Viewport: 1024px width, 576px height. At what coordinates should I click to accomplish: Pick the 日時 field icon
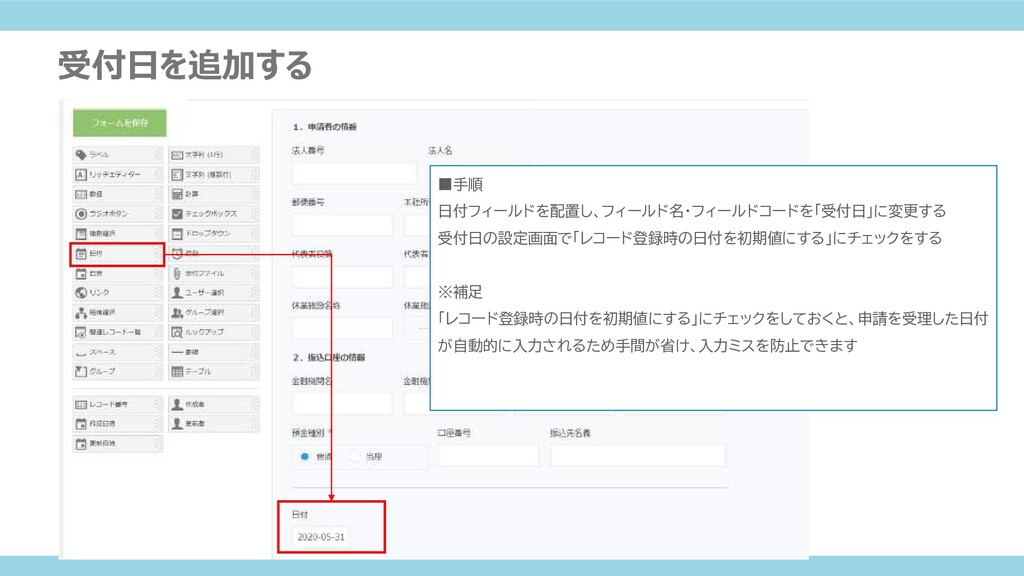(x=81, y=273)
